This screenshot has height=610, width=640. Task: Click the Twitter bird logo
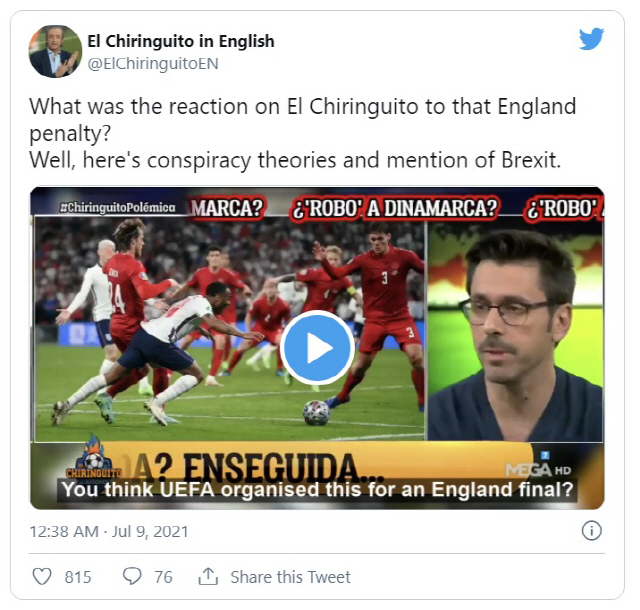[591, 39]
